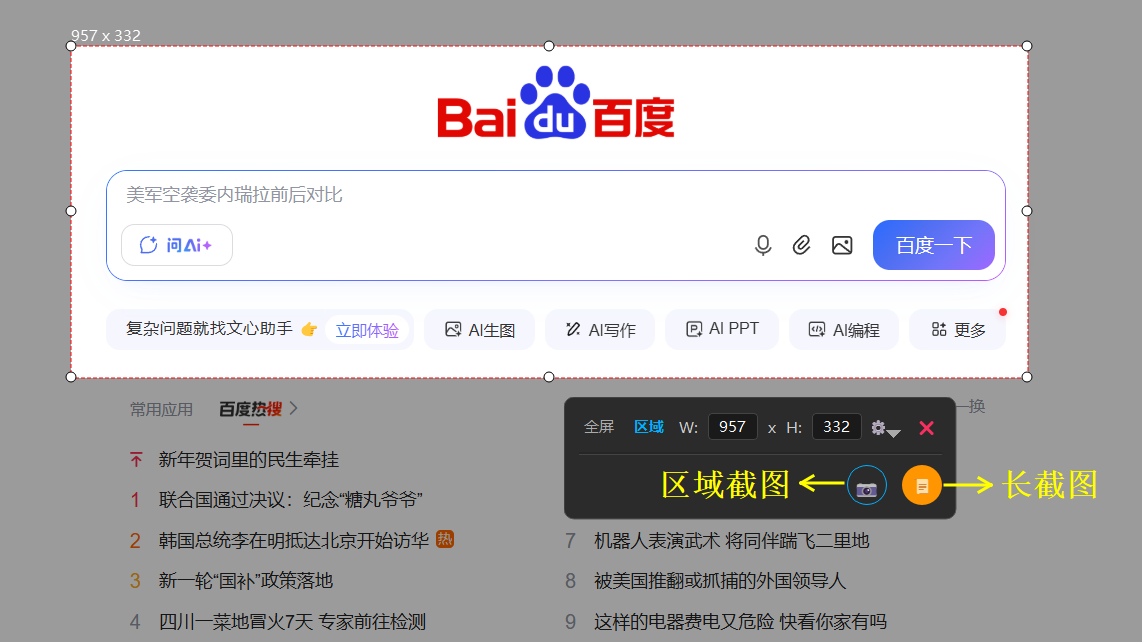Select 全屏 full screen capture mode
The image size is (1142, 642).
pyautogui.click(x=599, y=427)
